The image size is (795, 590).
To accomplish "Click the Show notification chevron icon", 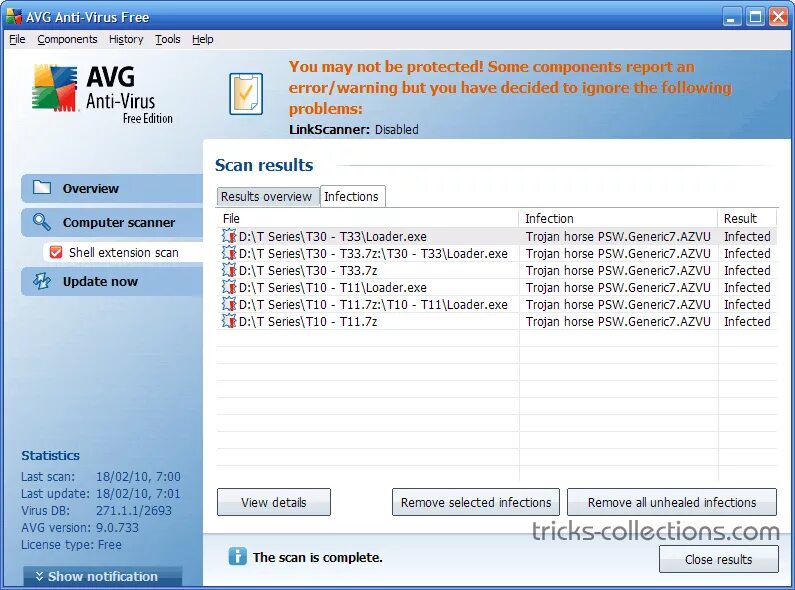I will point(39,576).
